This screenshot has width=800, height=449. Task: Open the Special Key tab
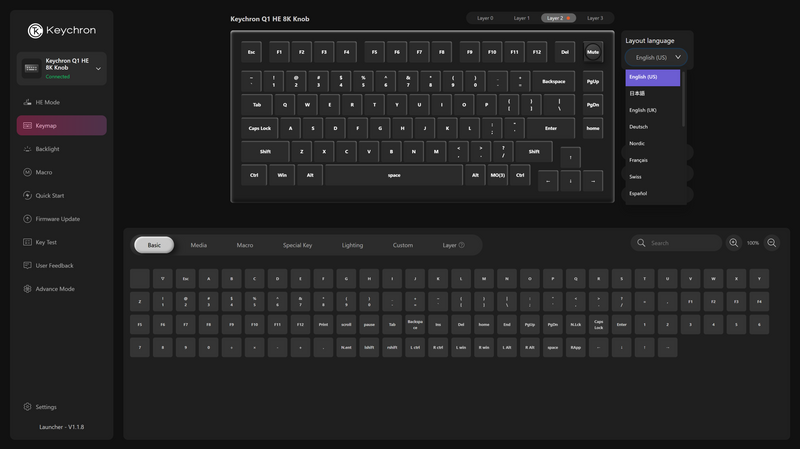297,245
